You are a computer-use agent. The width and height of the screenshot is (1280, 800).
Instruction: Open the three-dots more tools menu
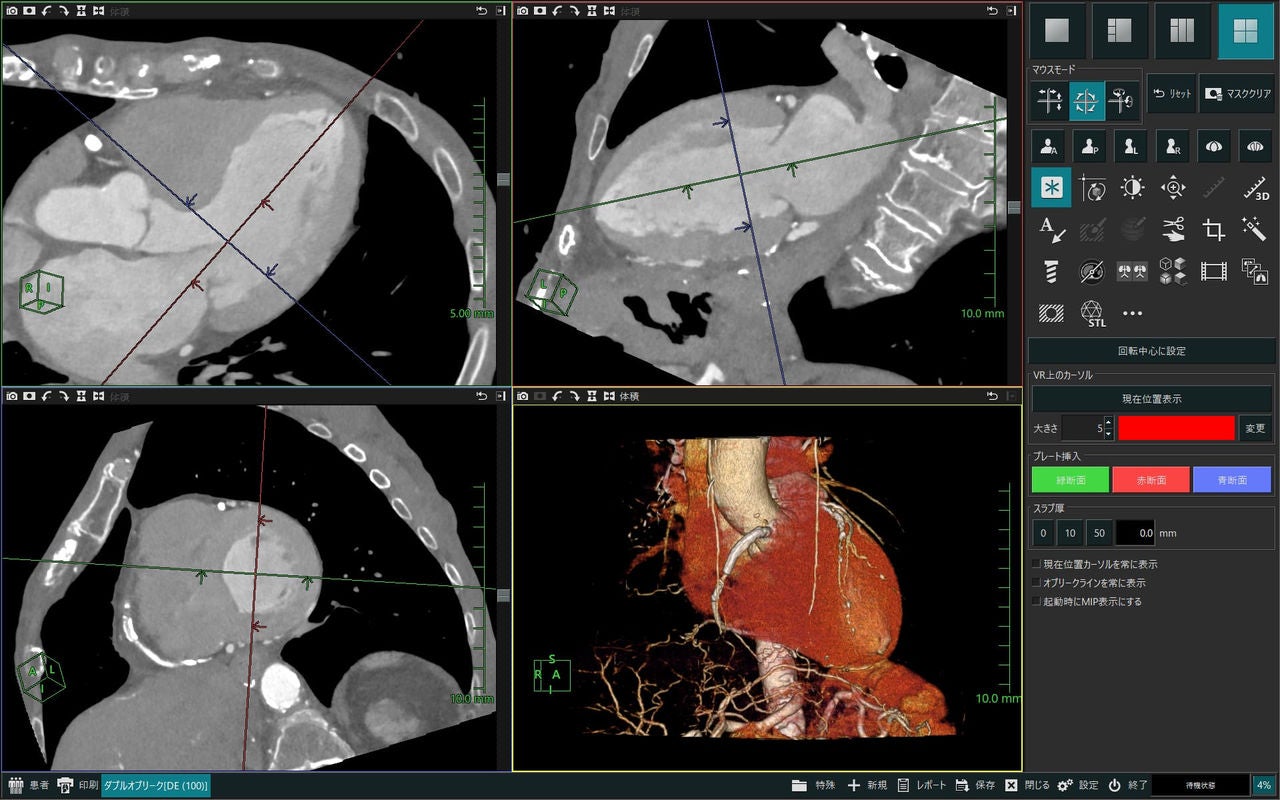[1132, 313]
